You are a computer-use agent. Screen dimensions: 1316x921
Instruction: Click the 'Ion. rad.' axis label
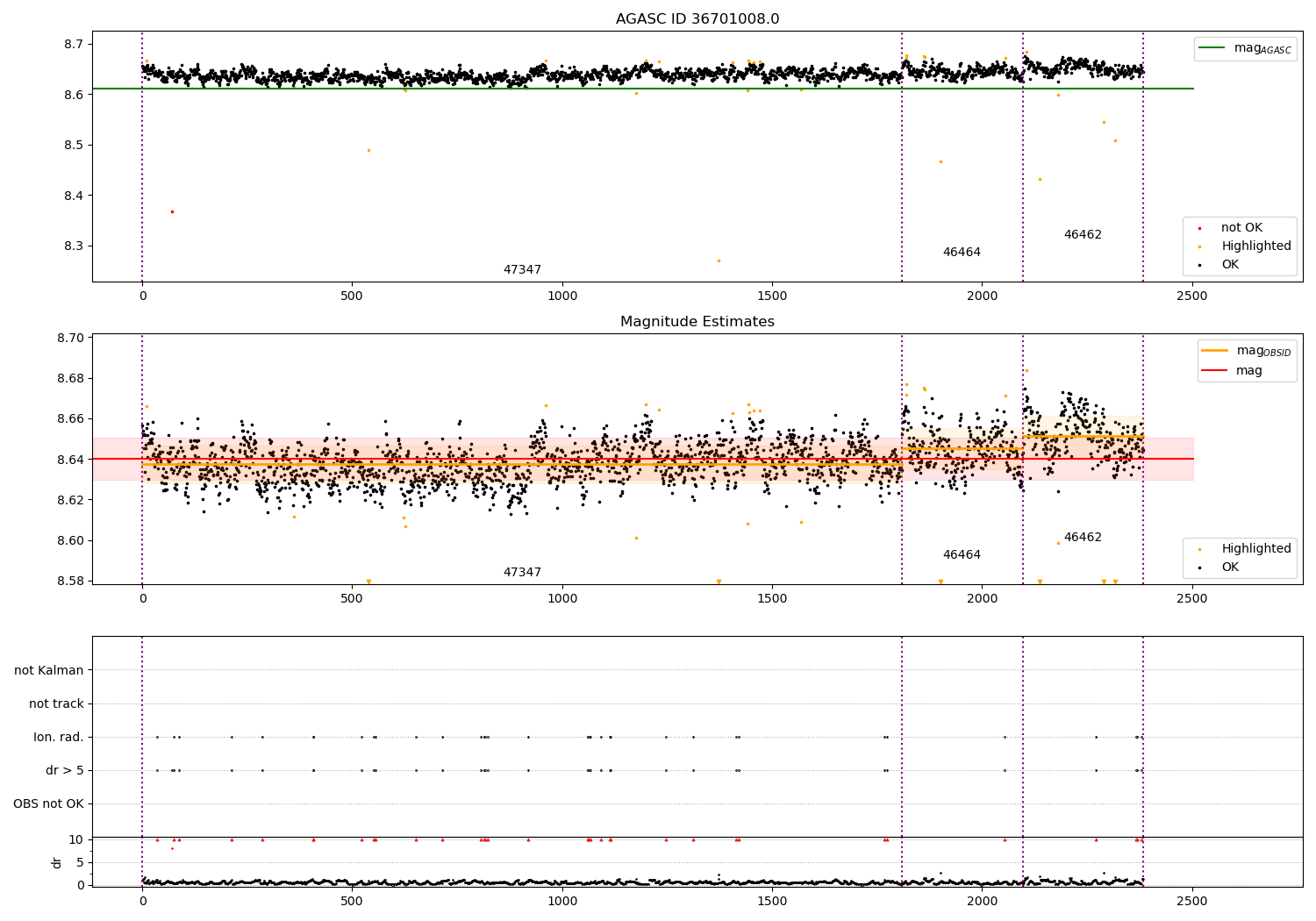pyautogui.click(x=59, y=737)
